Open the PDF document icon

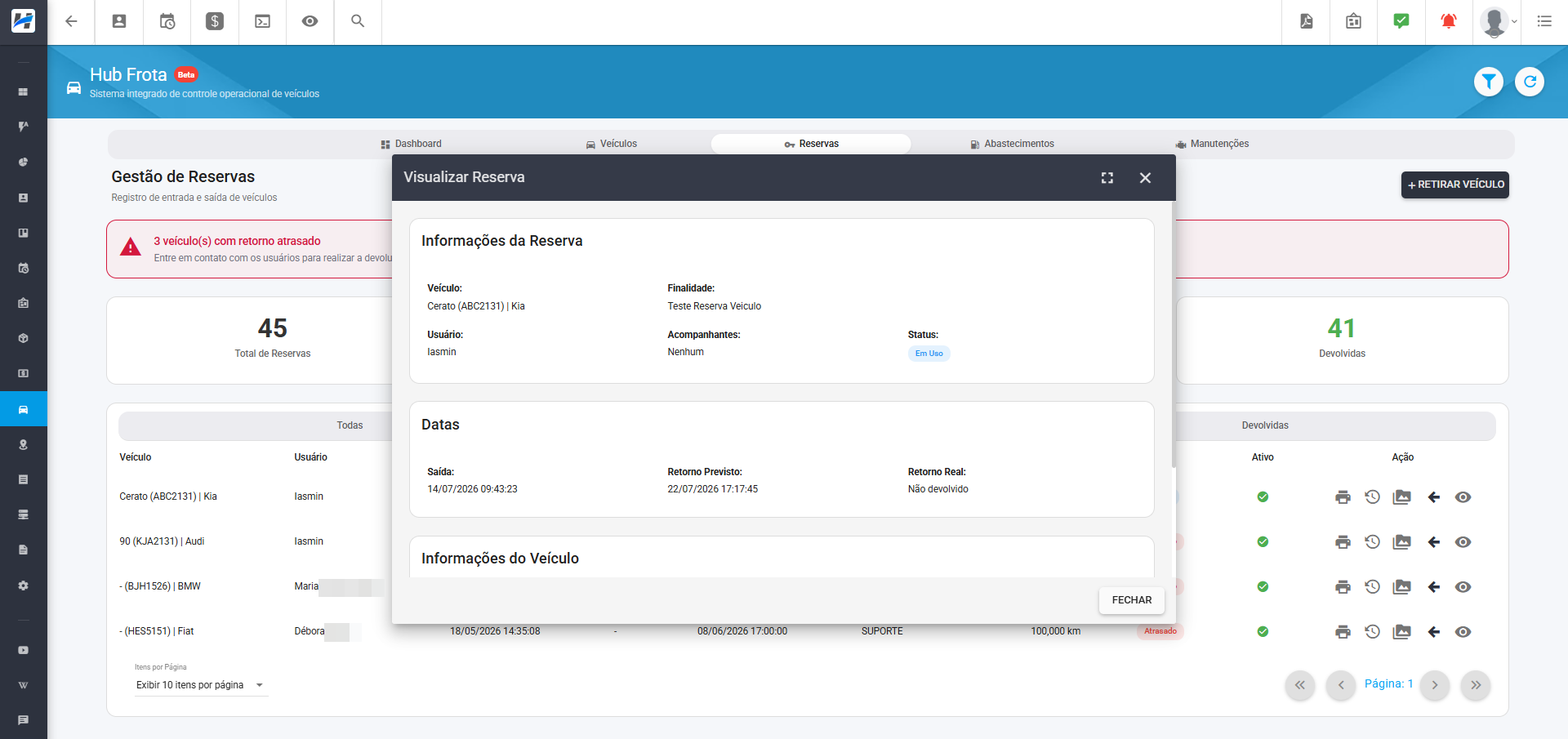[1307, 21]
